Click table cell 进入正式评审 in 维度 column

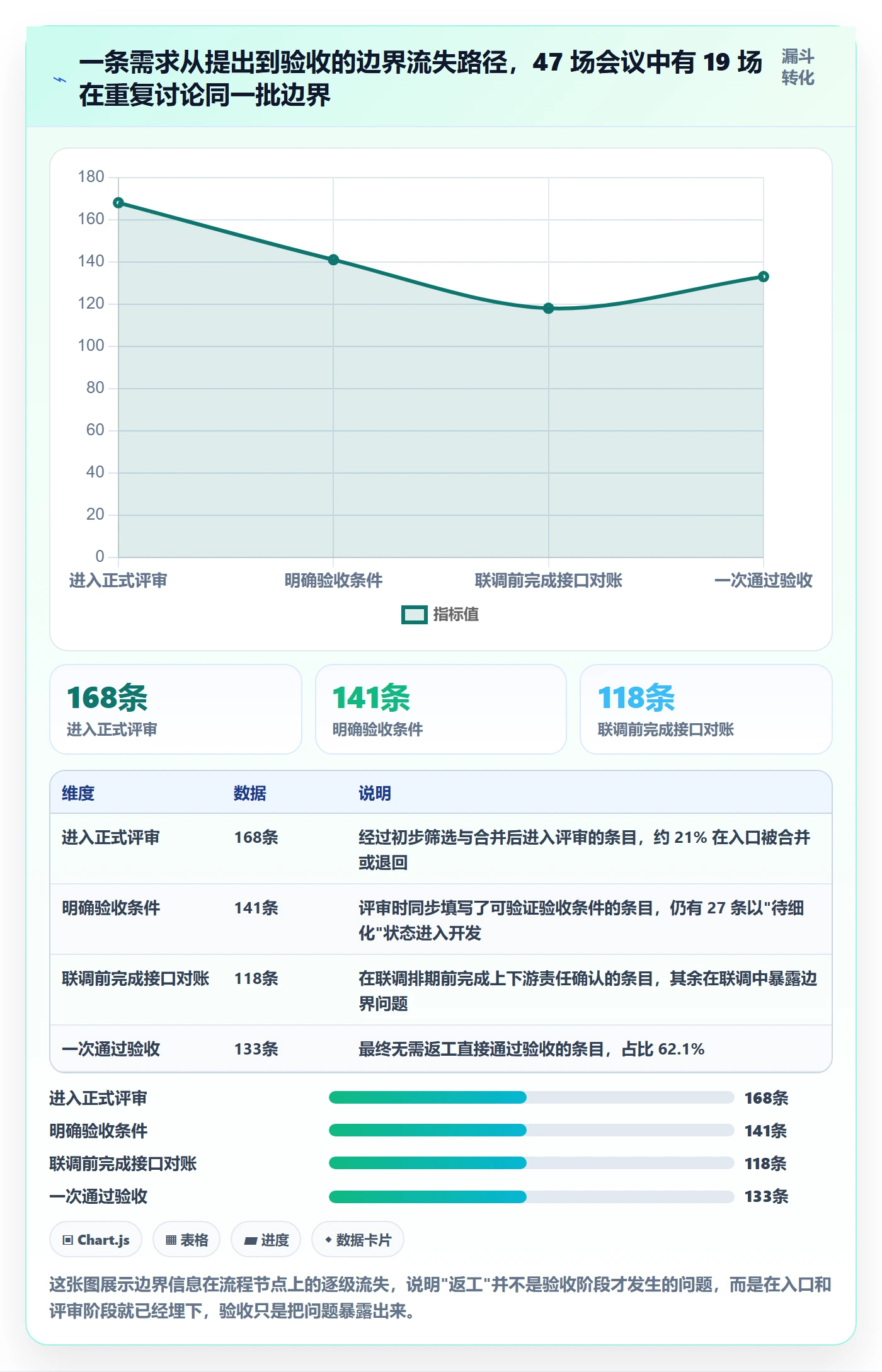[111, 837]
